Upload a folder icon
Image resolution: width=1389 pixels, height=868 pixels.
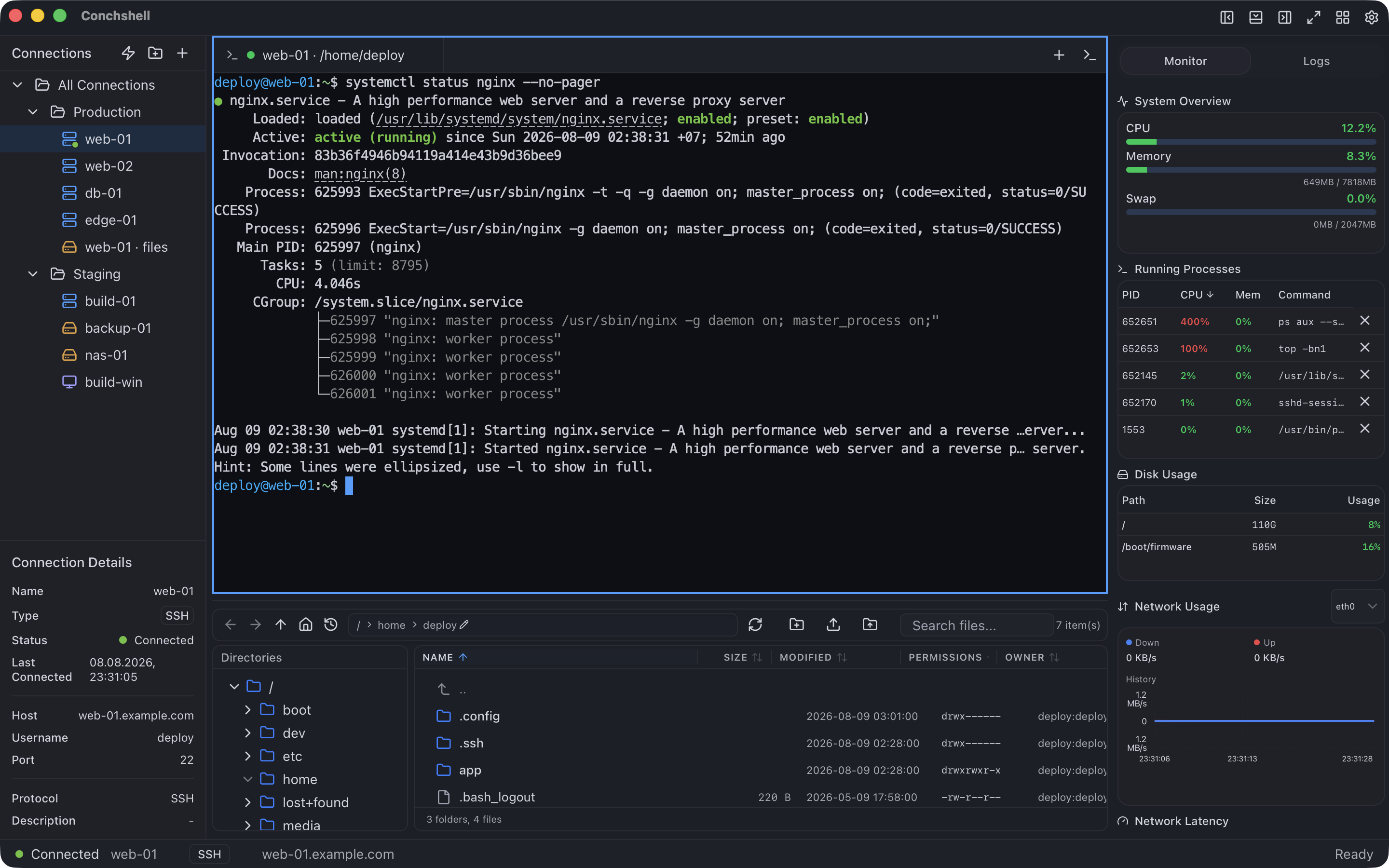870,624
